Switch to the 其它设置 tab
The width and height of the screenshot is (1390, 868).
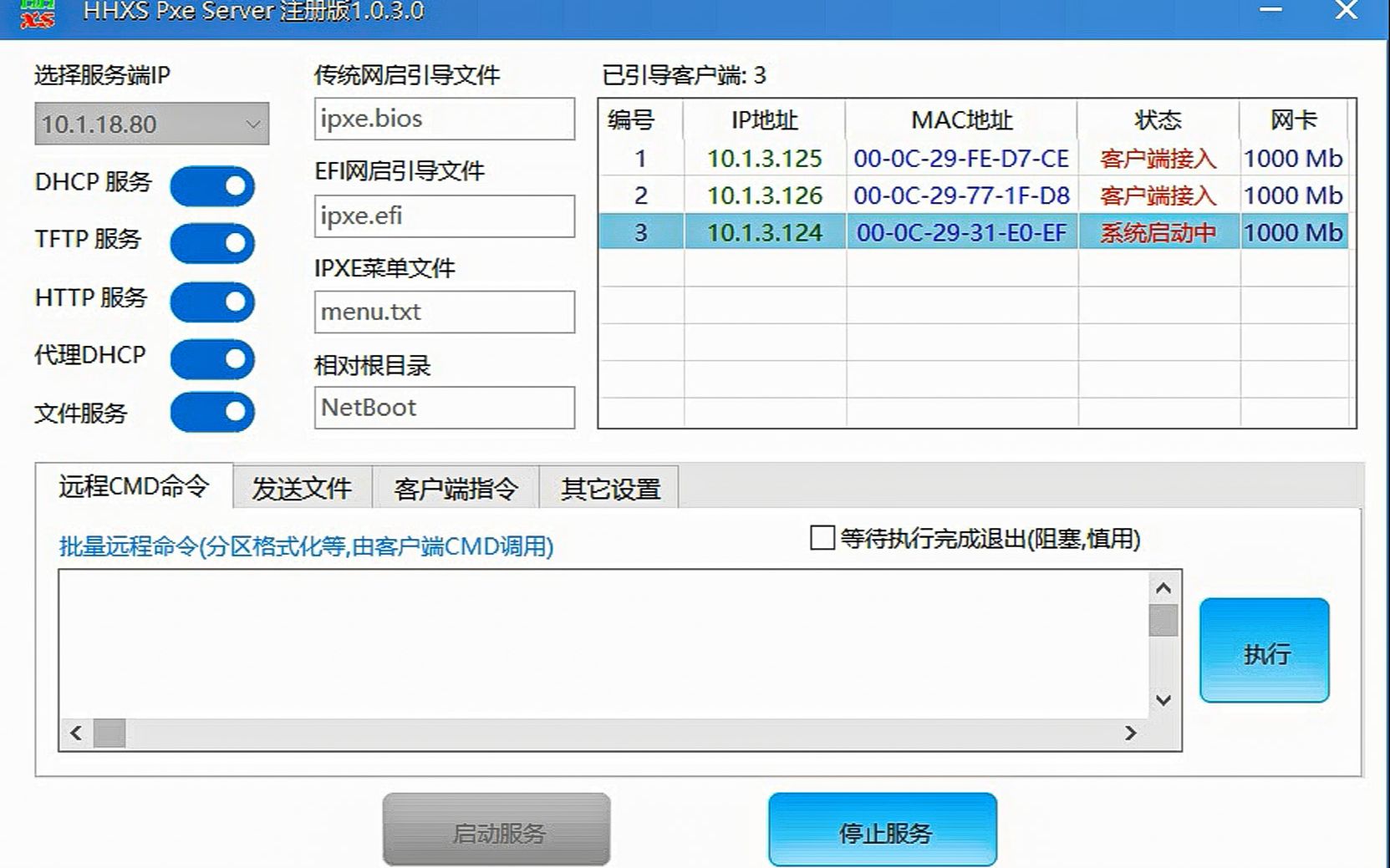tap(610, 489)
